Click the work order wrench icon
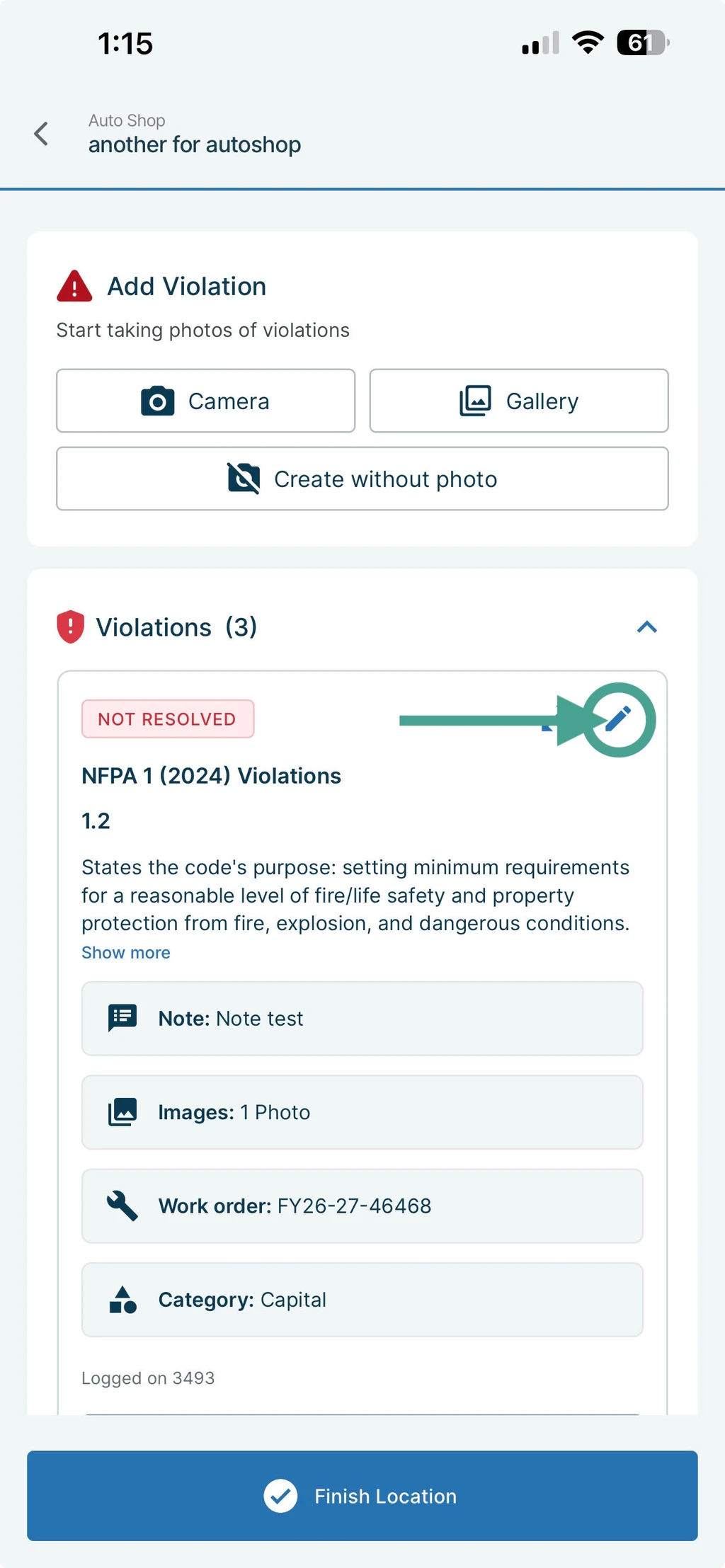Screen dimensions: 725x1568 122,1206
